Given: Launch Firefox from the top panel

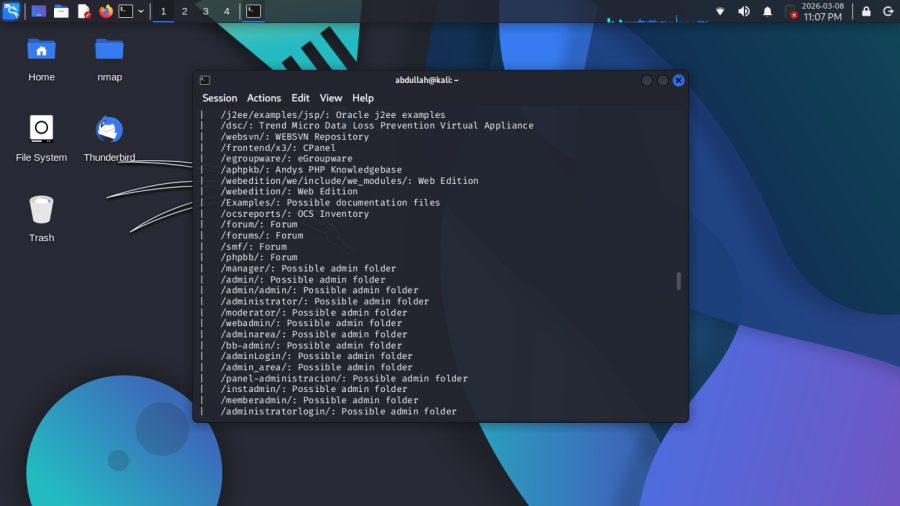Looking at the screenshot, I should click(x=107, y=11).
